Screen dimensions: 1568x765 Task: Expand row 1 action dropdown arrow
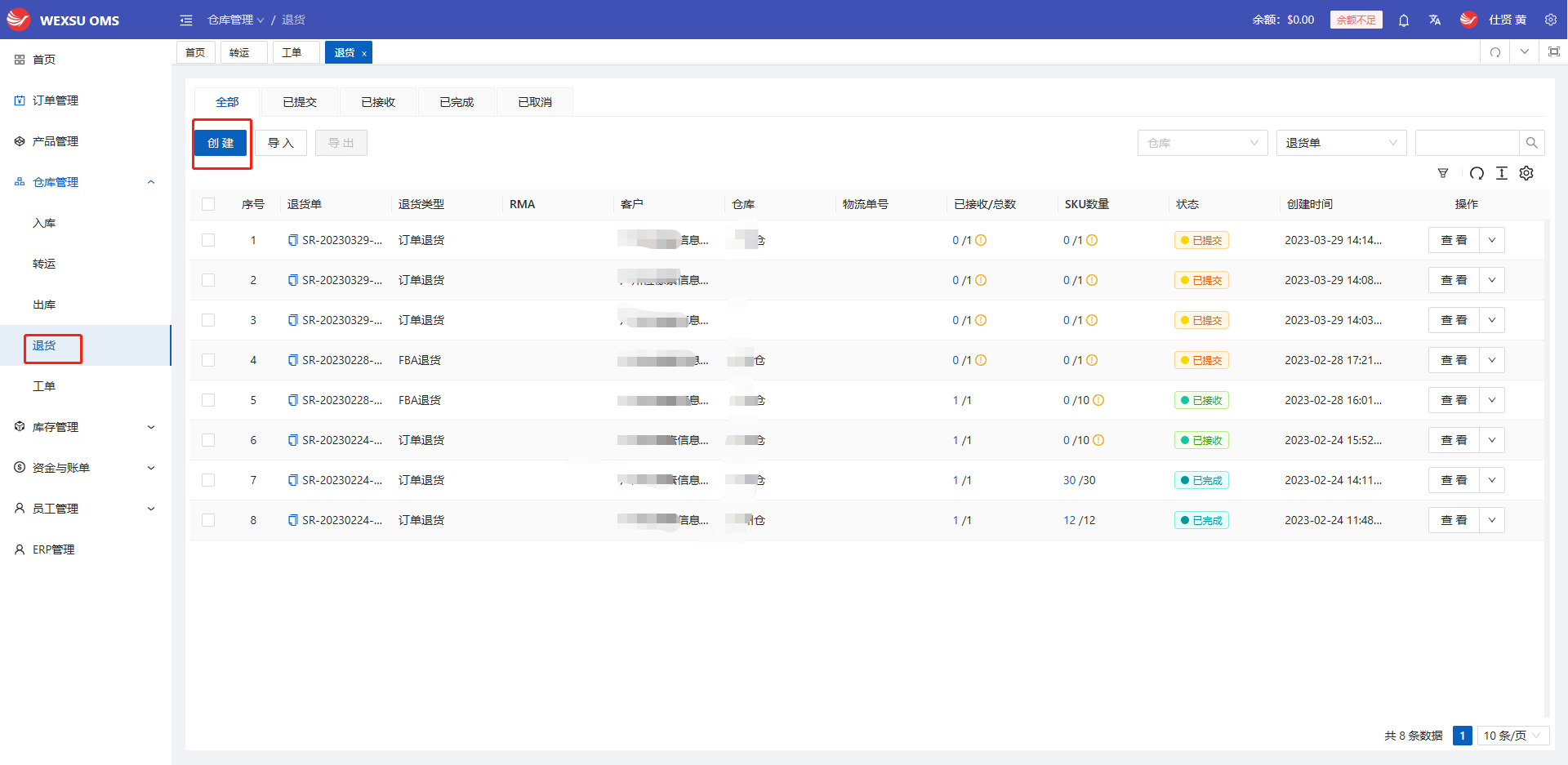point(1492,240)
